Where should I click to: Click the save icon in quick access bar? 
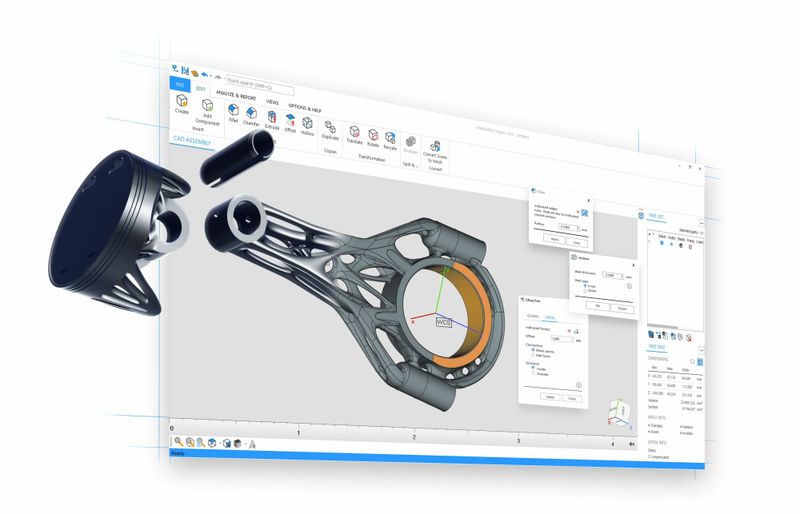pos(185,71)
